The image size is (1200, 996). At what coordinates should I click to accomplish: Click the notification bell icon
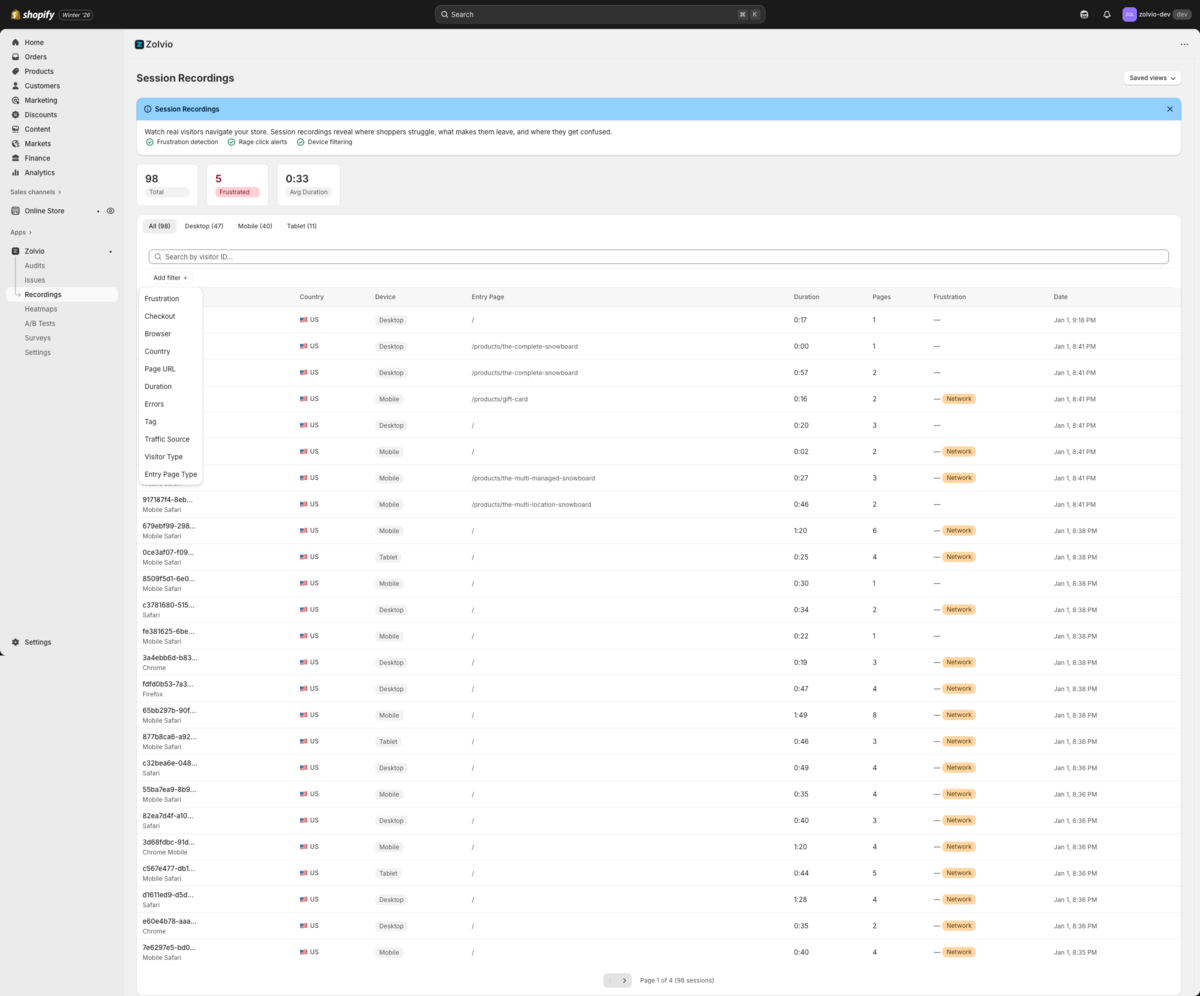[x=1106, y=14]
